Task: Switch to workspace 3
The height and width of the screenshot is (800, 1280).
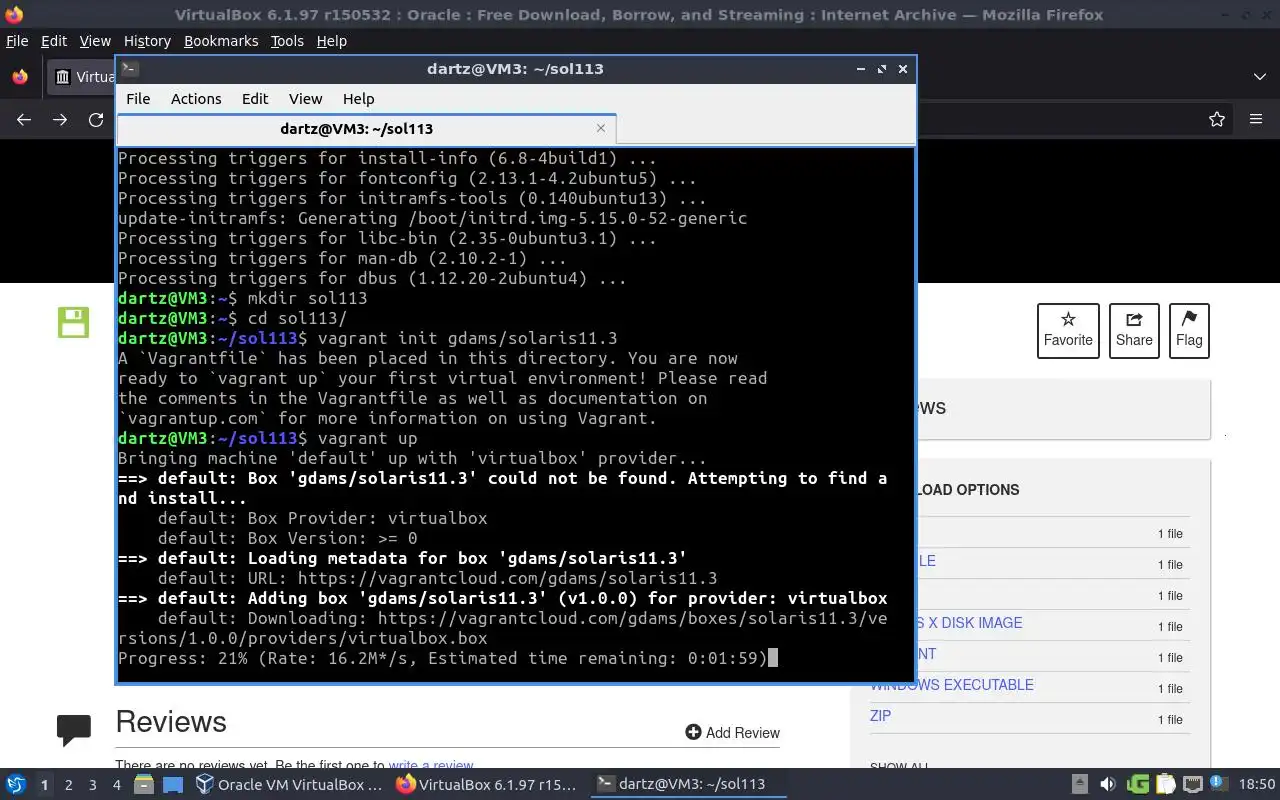Action: 92,785
